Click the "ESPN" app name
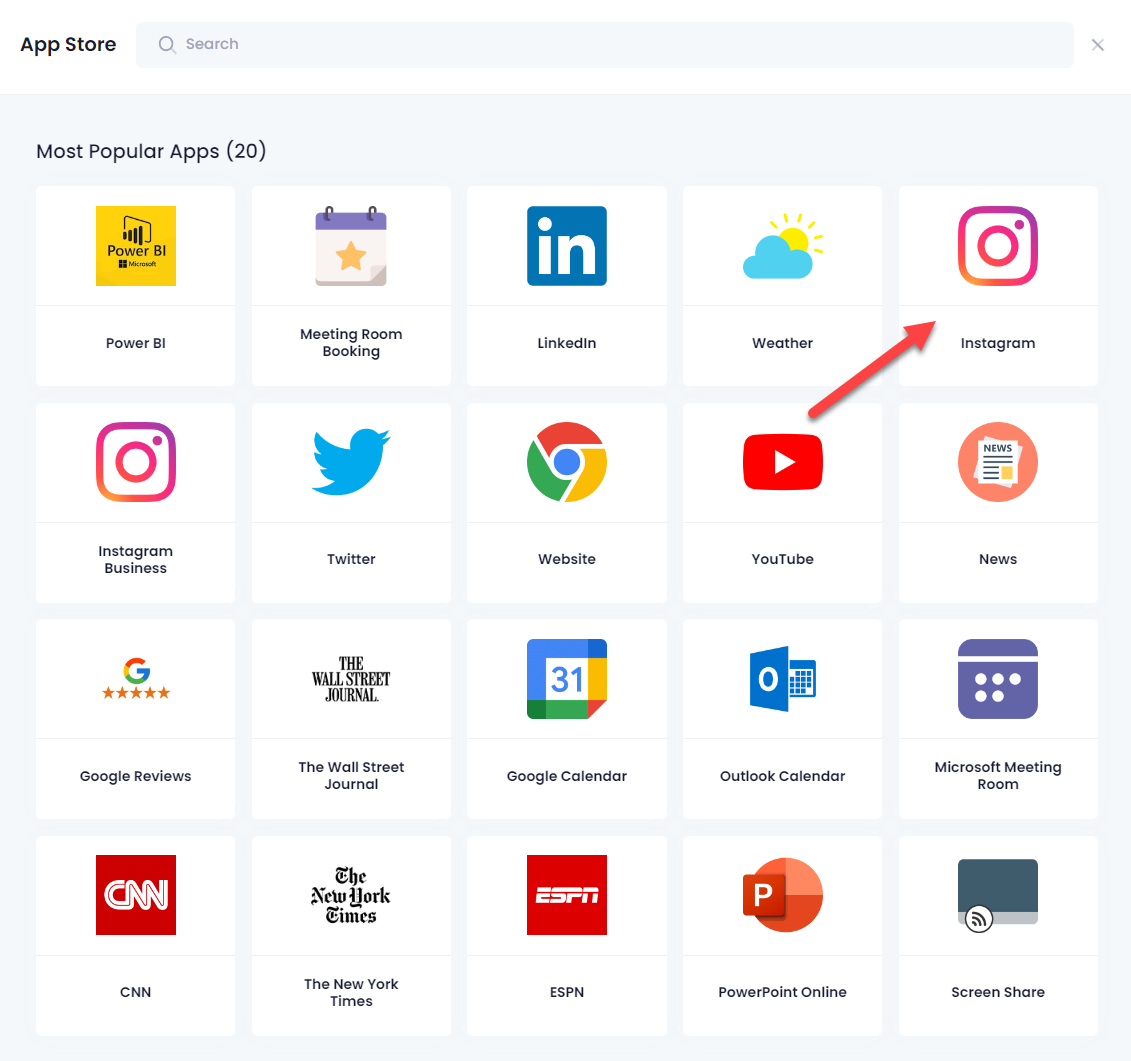 point(567,992)
